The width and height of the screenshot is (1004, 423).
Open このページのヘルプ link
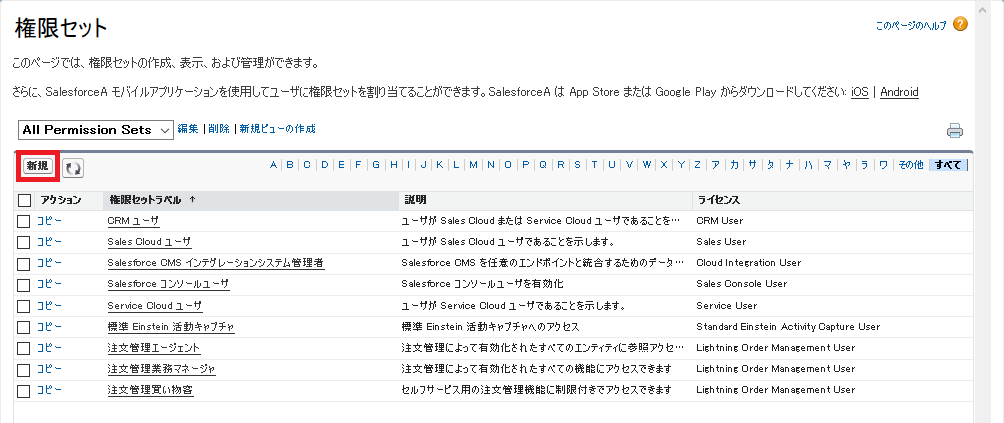point(911,26)
